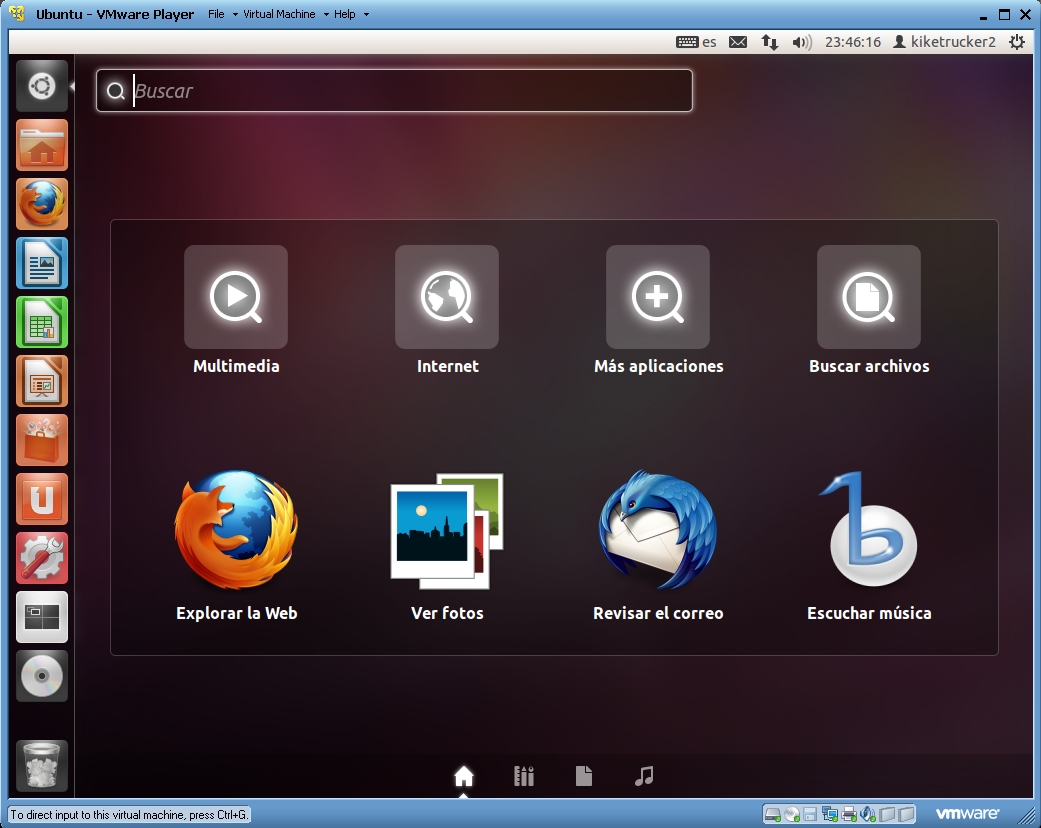Open Más aplicaciones shortcut
This screenshot has height=828, width=1041.
tap(658, 297)
